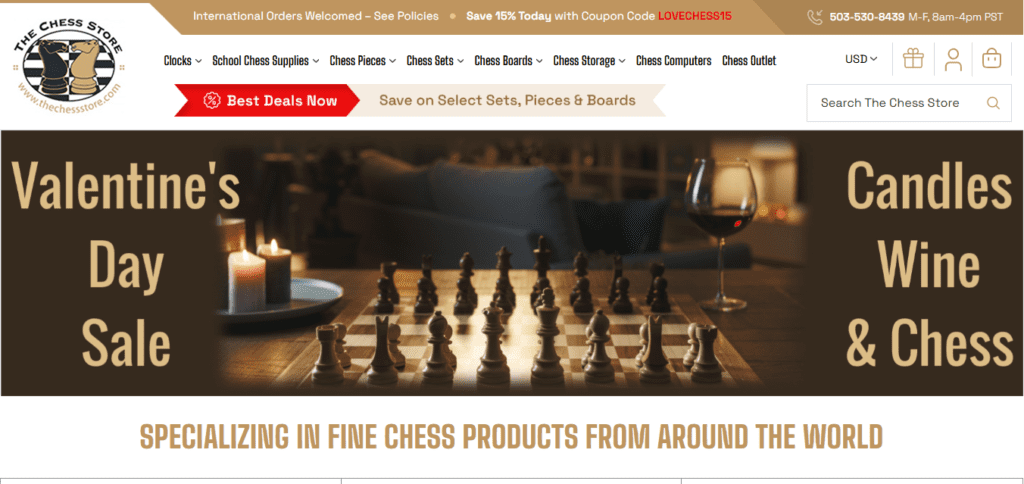Expand the USD currency dropdown
Image resolution: width=1024 pixels, height=484 pixels.
tap(861, 59)
